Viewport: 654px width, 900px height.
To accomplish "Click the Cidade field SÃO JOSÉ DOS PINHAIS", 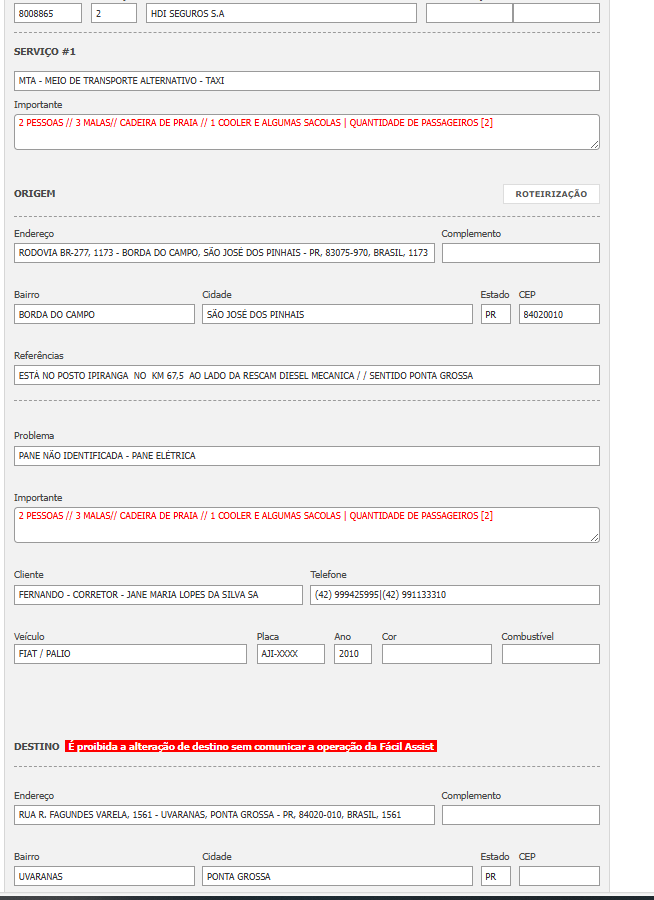I will [337, 314].
